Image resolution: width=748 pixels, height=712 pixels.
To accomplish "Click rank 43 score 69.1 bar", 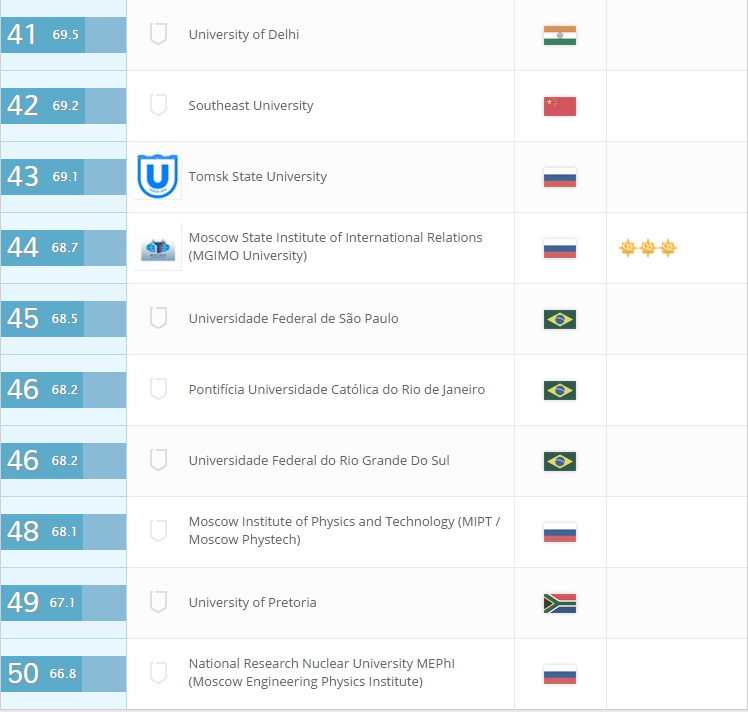I will [x=63, y=177].
